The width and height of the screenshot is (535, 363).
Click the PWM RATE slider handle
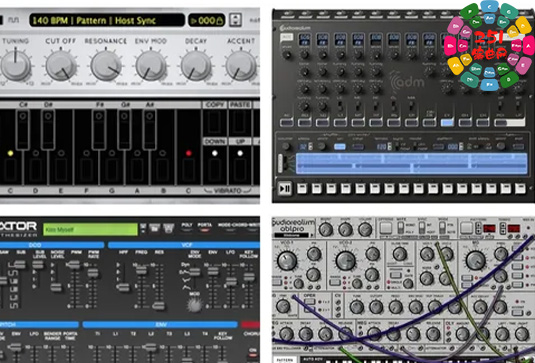[92, 273]
